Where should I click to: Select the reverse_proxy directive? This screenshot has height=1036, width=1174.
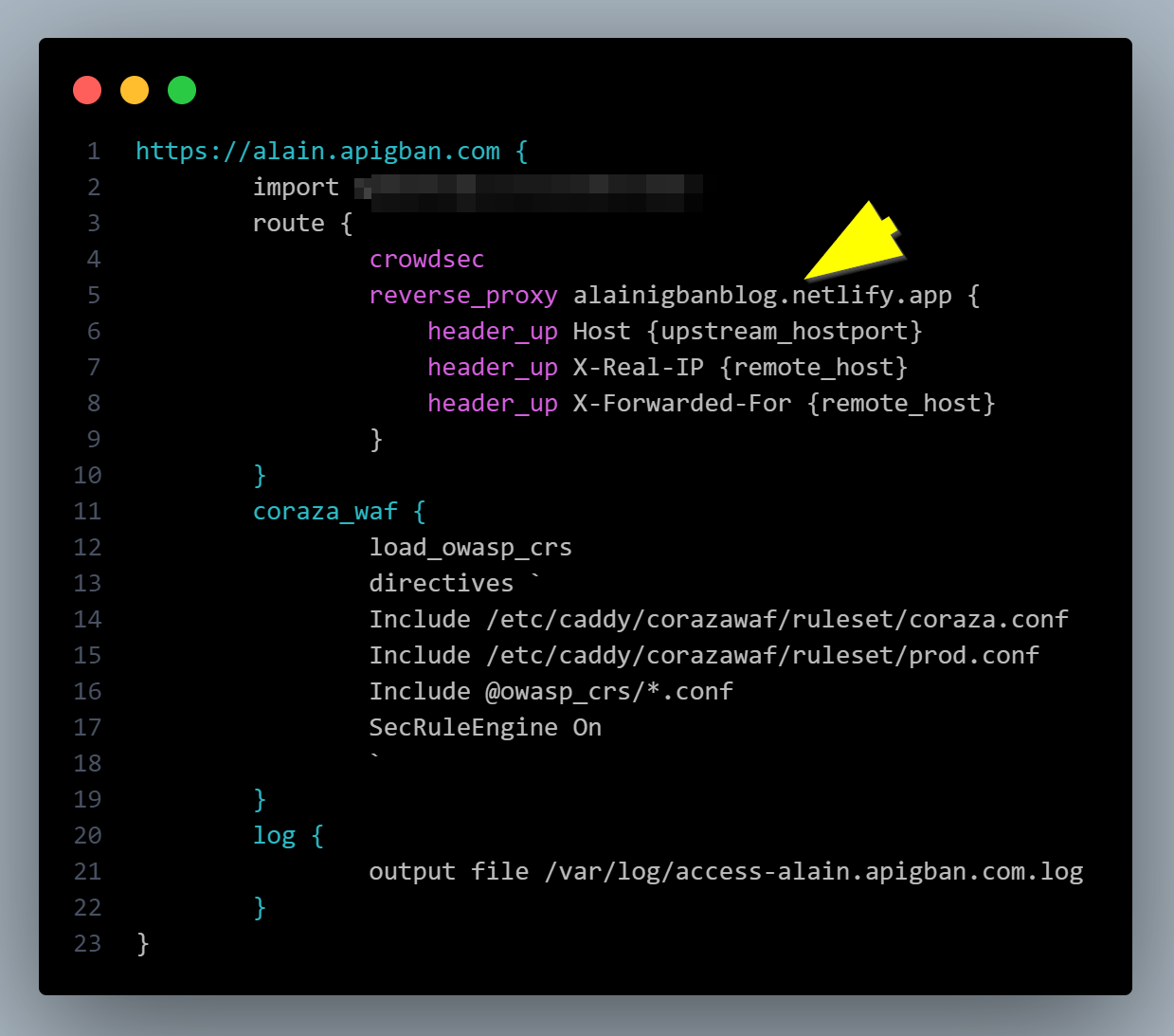pyautogui.click(x=463, y=295)
